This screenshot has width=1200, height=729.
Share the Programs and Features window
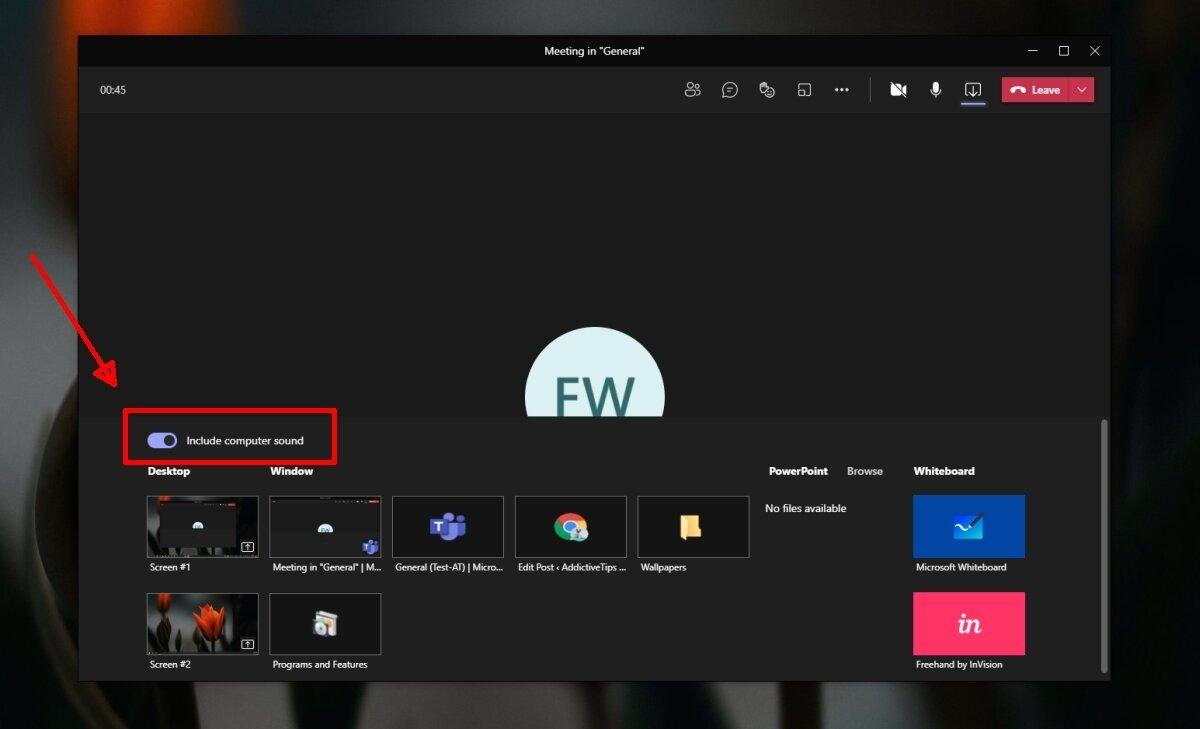[x=325, y=622]
